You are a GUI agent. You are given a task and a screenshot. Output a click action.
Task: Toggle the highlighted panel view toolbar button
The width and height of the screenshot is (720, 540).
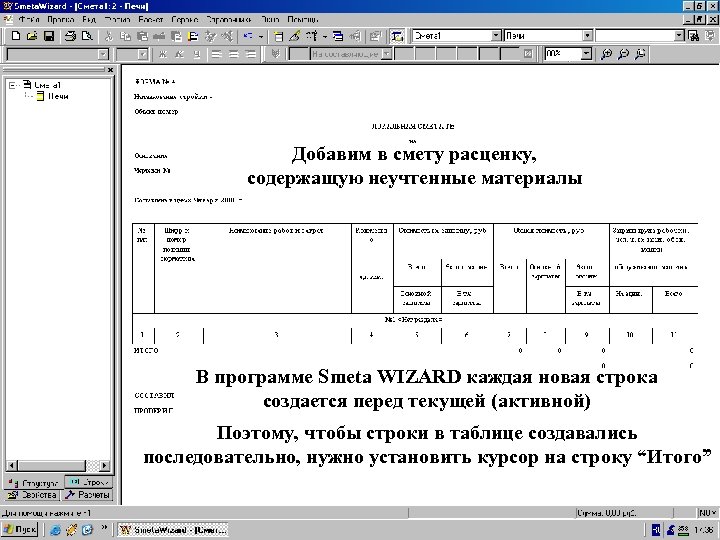[x=397, y=36]
